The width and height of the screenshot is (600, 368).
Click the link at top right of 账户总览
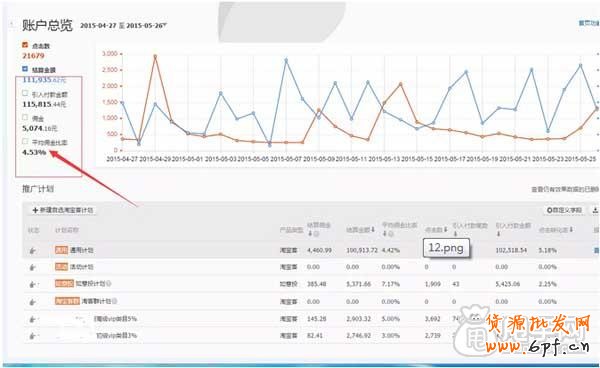click(589, 23)
